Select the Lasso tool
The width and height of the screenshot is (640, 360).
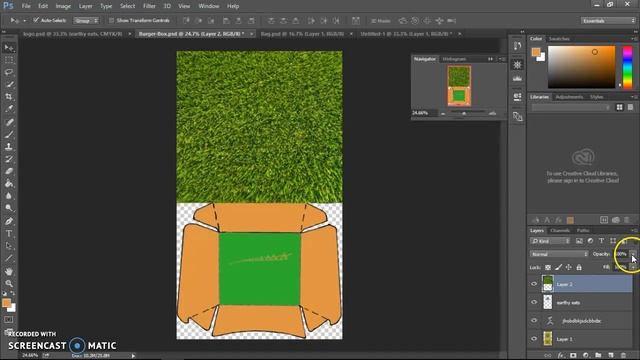[x=9, y=72]
